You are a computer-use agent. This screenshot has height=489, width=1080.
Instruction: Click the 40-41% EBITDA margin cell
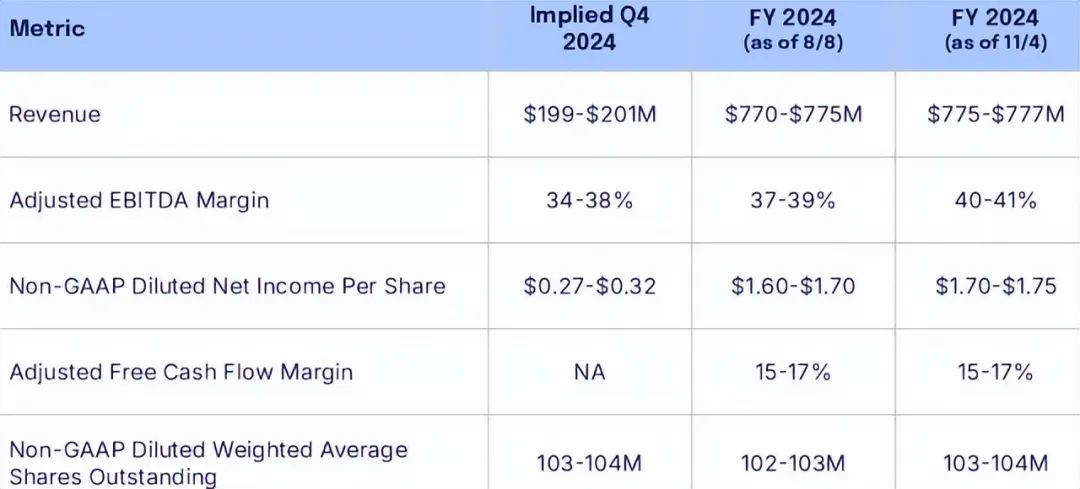point(995,200)
